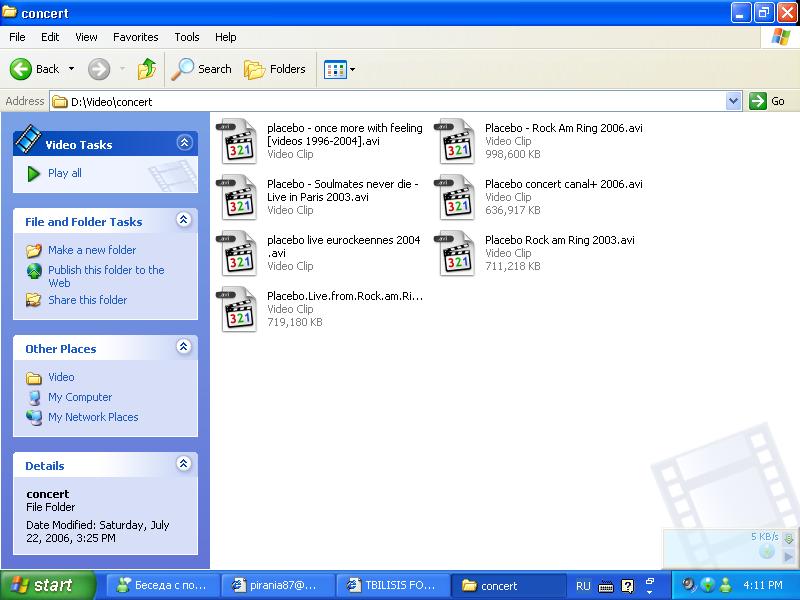Image resolution: width=800 pixels, height=600 pixels.
Task: Open the View menu
Action: click(86, 37)
